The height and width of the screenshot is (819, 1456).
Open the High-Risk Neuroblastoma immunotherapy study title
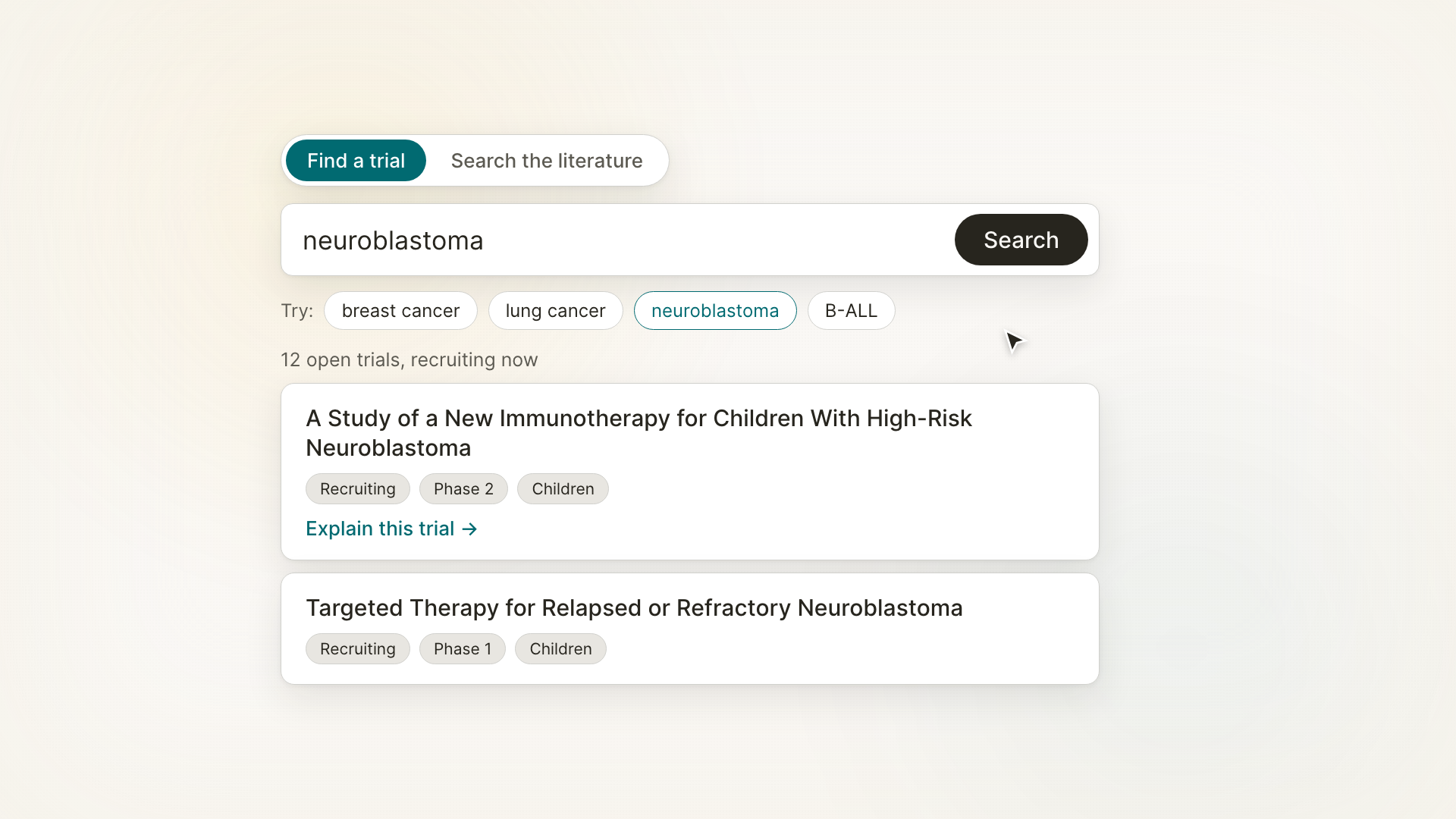(x=639, y=433)
